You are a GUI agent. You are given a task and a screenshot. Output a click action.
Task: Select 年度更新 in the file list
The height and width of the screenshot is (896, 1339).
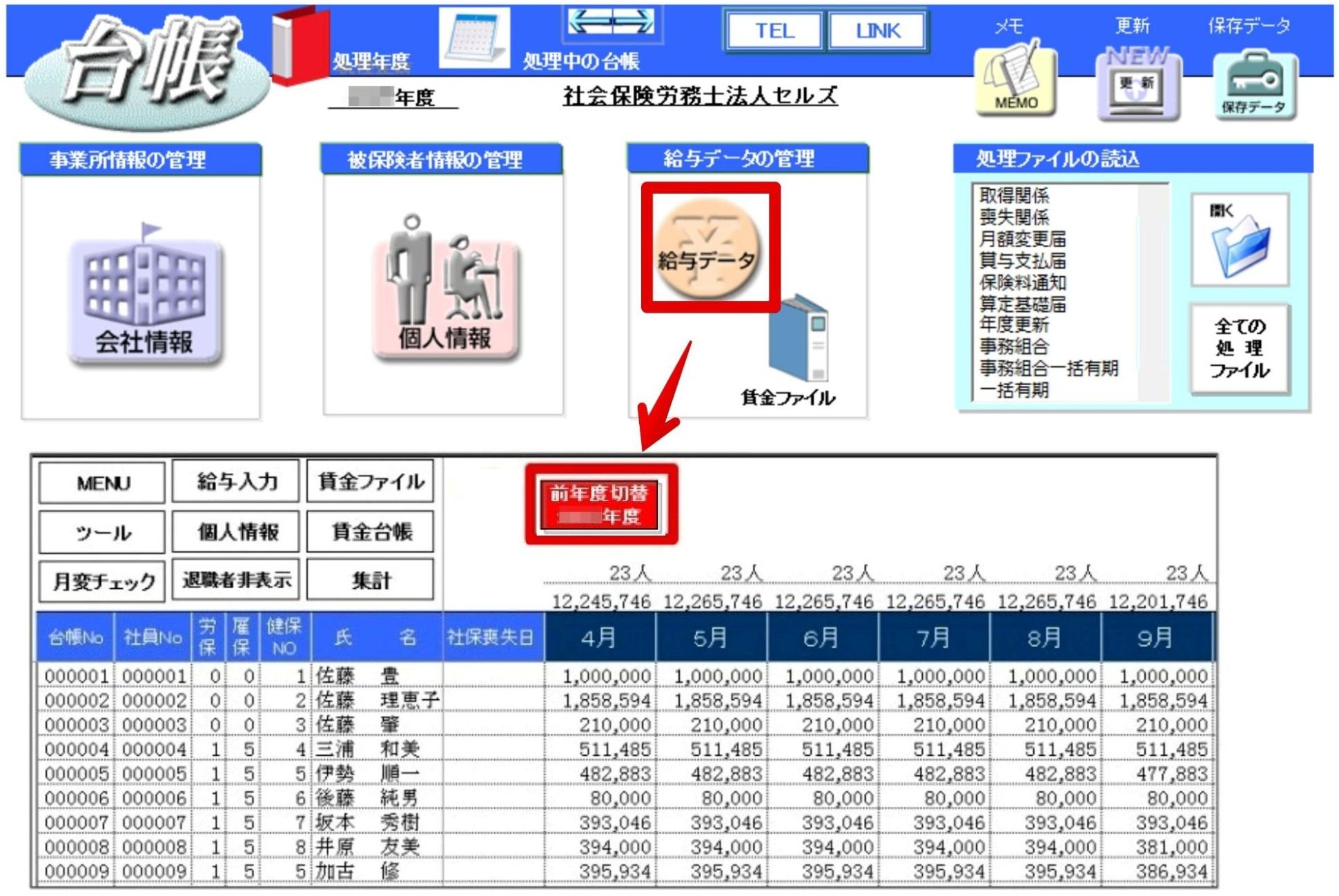pos(1013,324)
